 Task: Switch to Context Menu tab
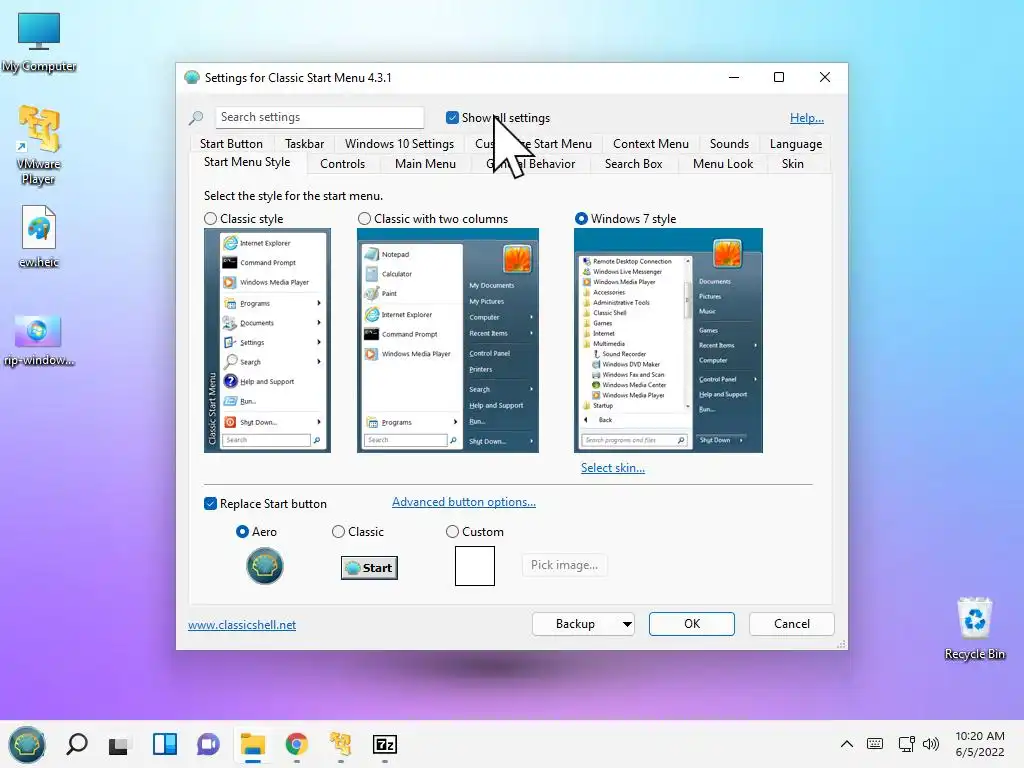click(650, 144)
